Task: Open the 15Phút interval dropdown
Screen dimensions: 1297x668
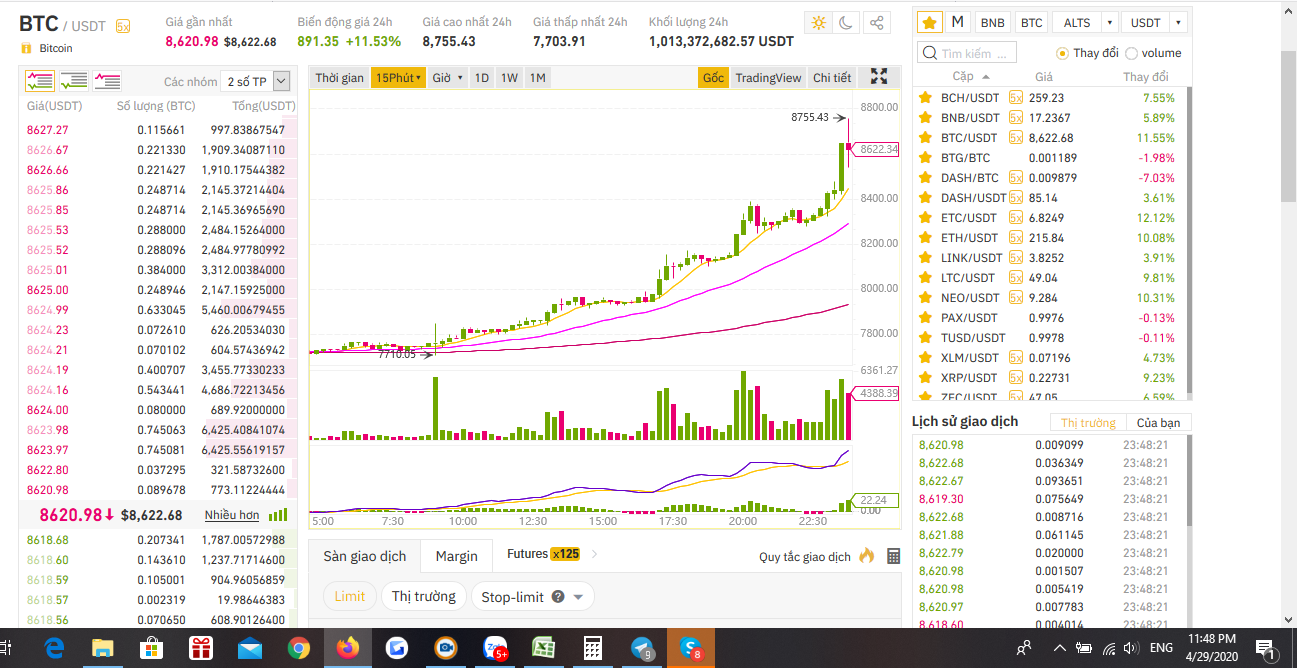Action: (x=398, y=77)
